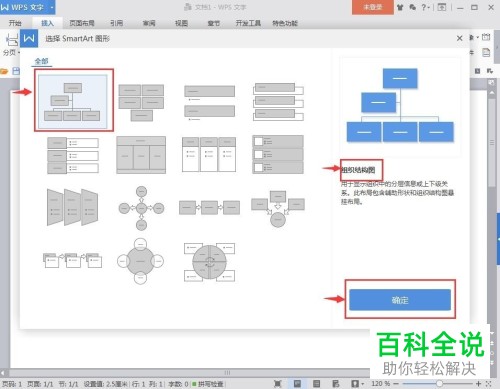Image resolution: width=500 pixels, height=389 pixels.
Task: Select the web layout view icon
Action: [x=336, y=384]
